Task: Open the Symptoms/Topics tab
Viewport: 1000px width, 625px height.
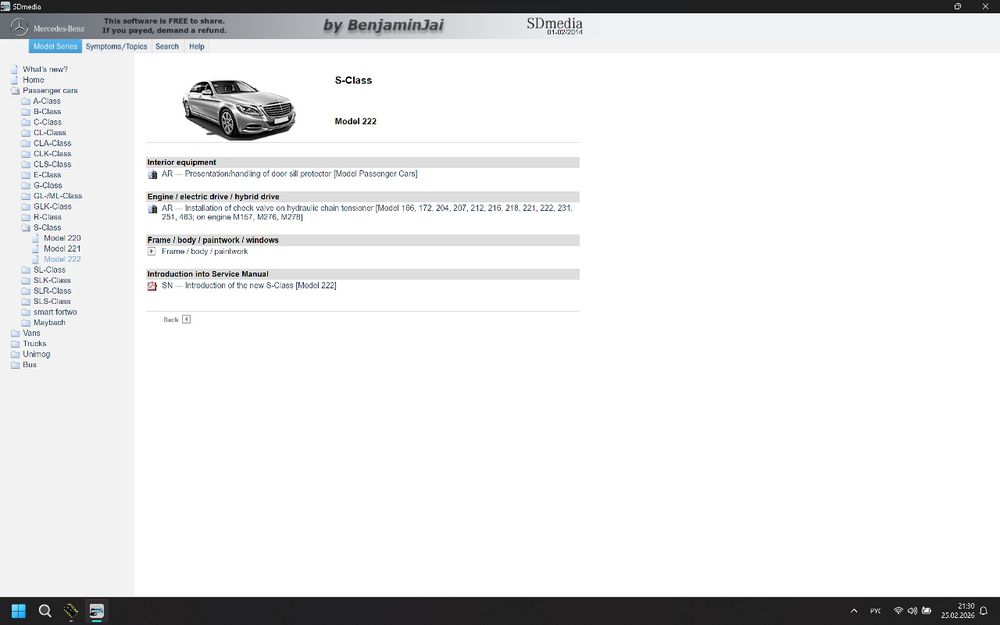Action: tap(116, 47)
